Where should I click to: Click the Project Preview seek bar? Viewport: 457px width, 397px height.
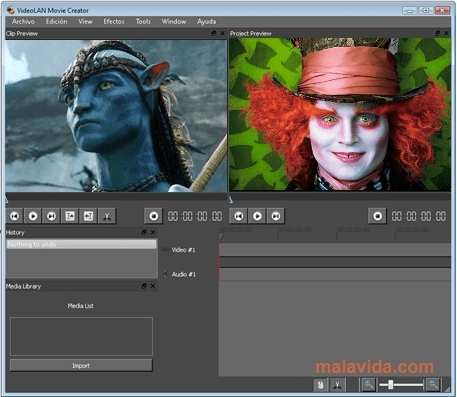340,198
